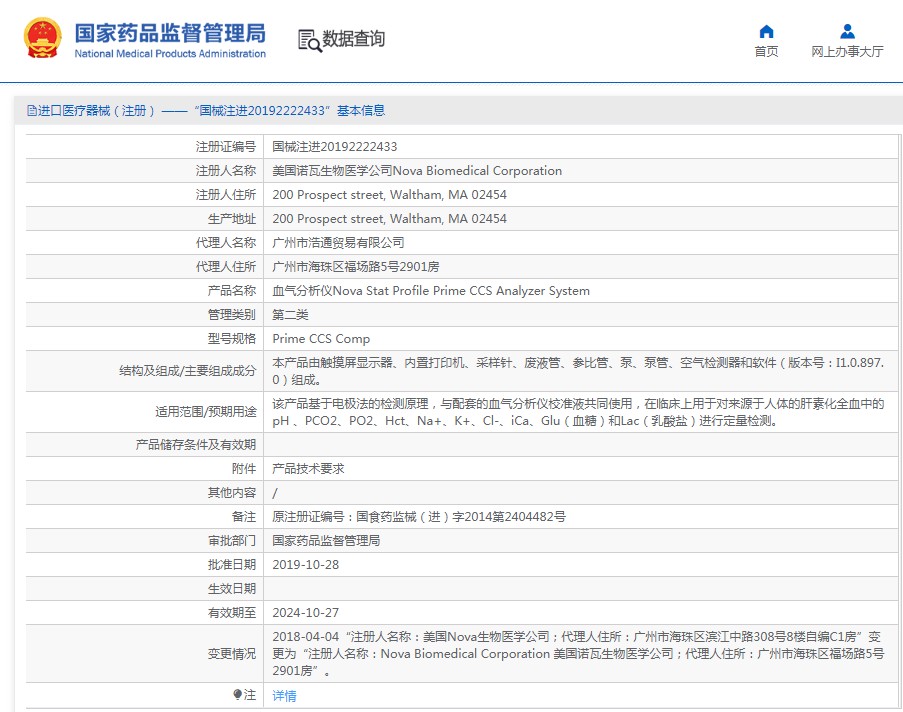Viewport: 903px width, 712px height.
Task: Click the 变更情况 label
Action: 232,654
